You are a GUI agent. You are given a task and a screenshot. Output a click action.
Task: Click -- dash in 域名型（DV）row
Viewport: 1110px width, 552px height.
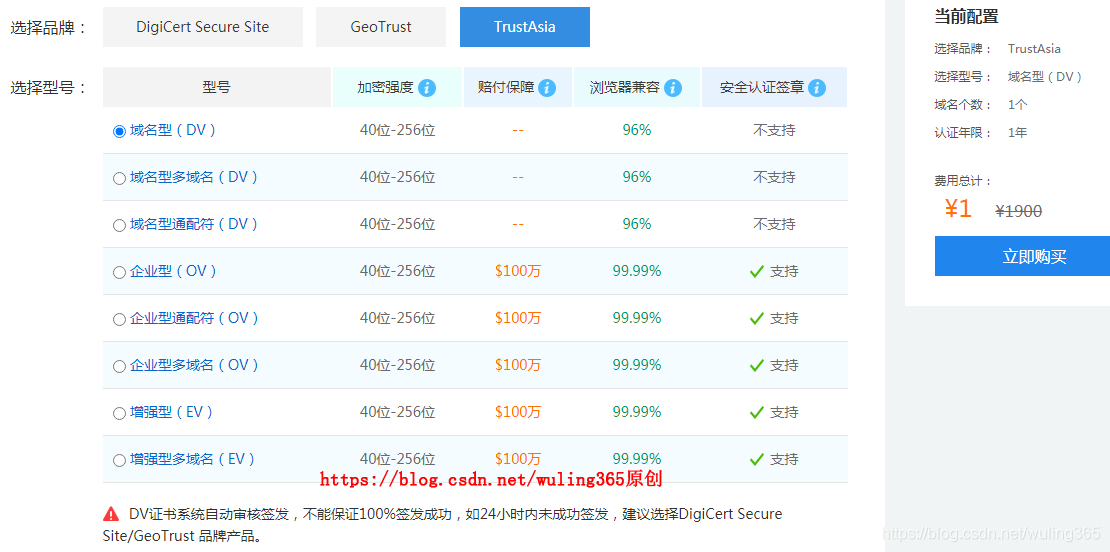click(x=517, y=130)
